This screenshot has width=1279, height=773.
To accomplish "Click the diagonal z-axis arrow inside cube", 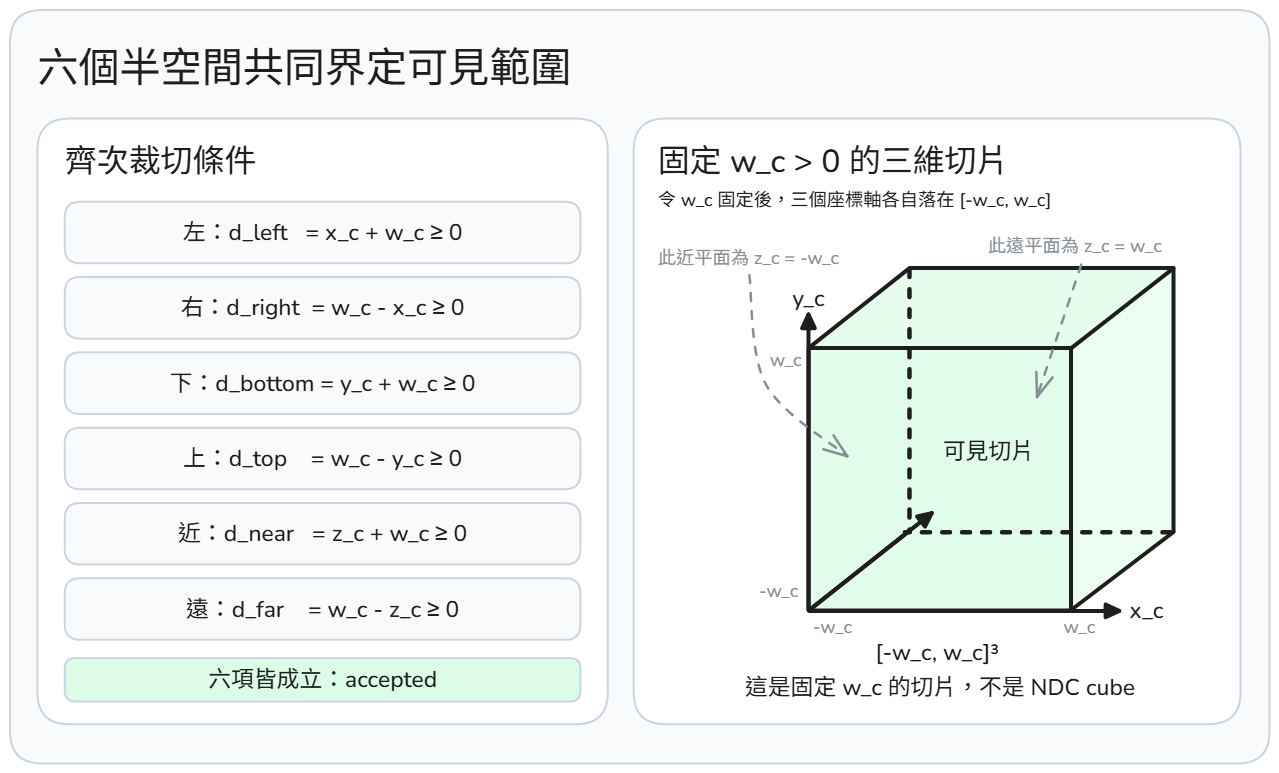I will (x=870, y=560).
